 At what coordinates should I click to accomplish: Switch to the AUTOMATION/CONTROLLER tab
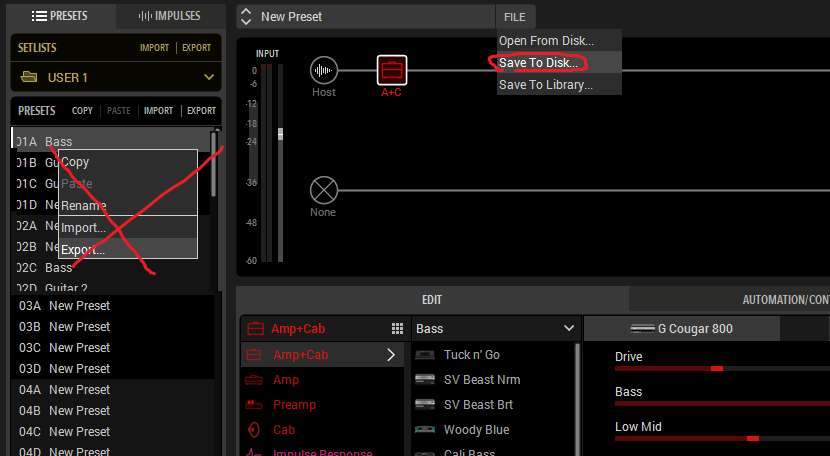[785, 300]
